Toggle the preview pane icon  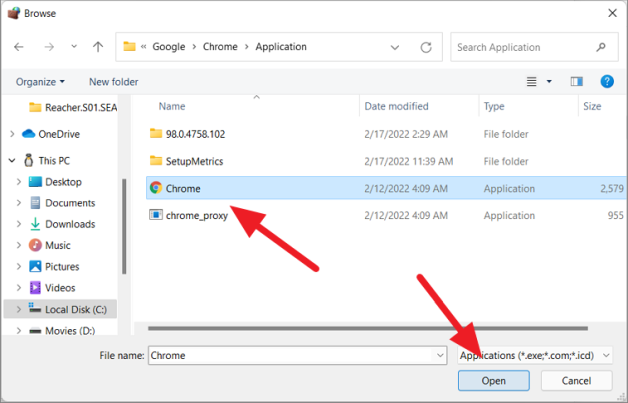[576, 82]
